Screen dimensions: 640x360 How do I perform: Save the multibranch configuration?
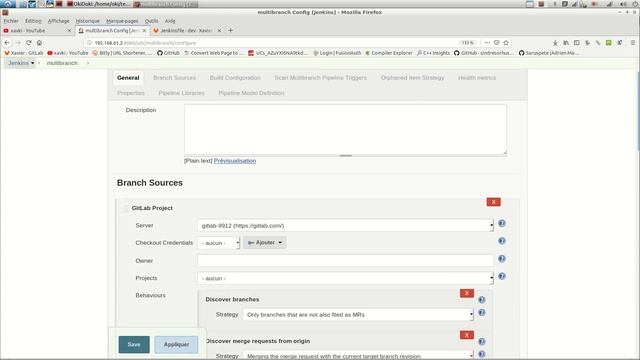click(x=134, y=344)
